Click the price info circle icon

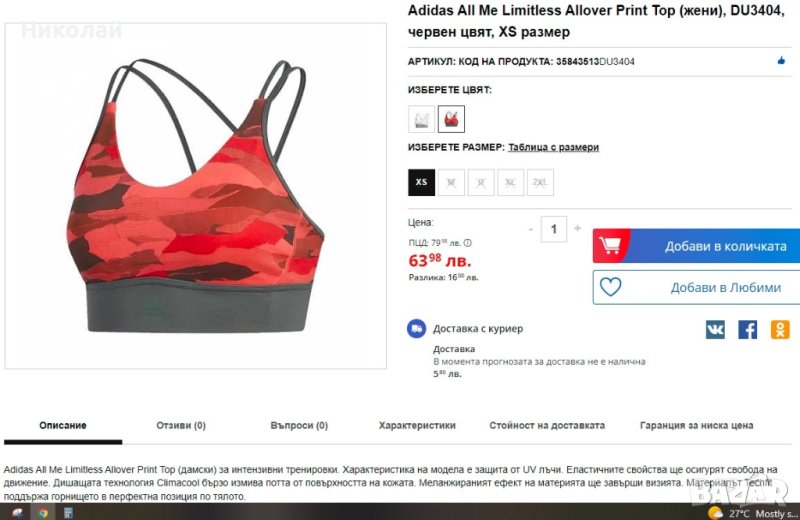pyautogui.click(x=467, y=243)
